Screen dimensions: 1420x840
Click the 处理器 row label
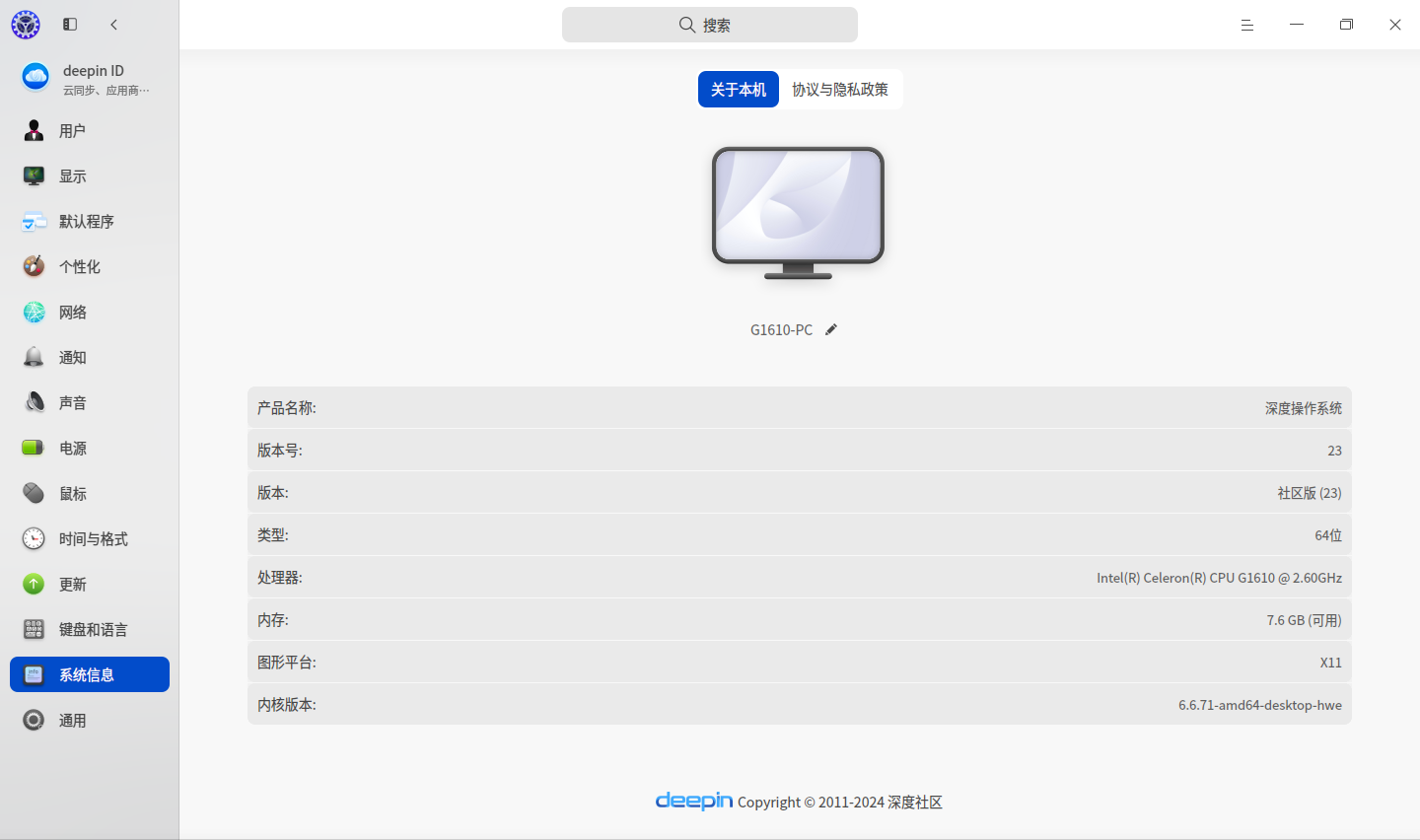coord(280,578)
